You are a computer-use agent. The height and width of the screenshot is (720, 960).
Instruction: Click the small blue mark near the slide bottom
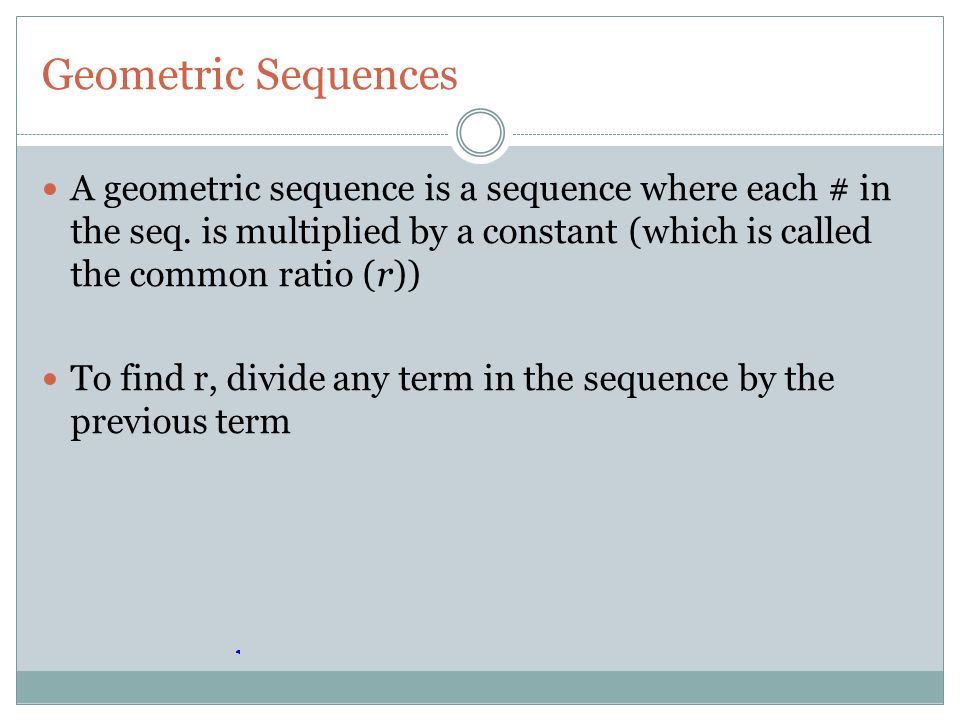[238, 652]
